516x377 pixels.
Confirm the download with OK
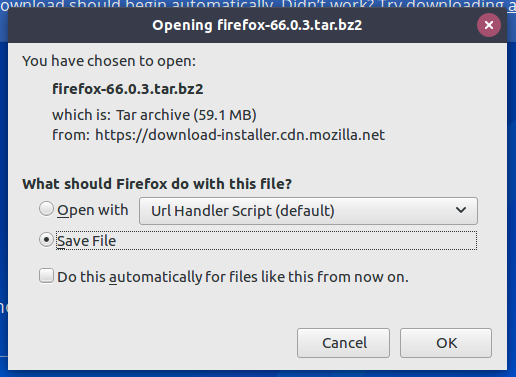[446, 343]
